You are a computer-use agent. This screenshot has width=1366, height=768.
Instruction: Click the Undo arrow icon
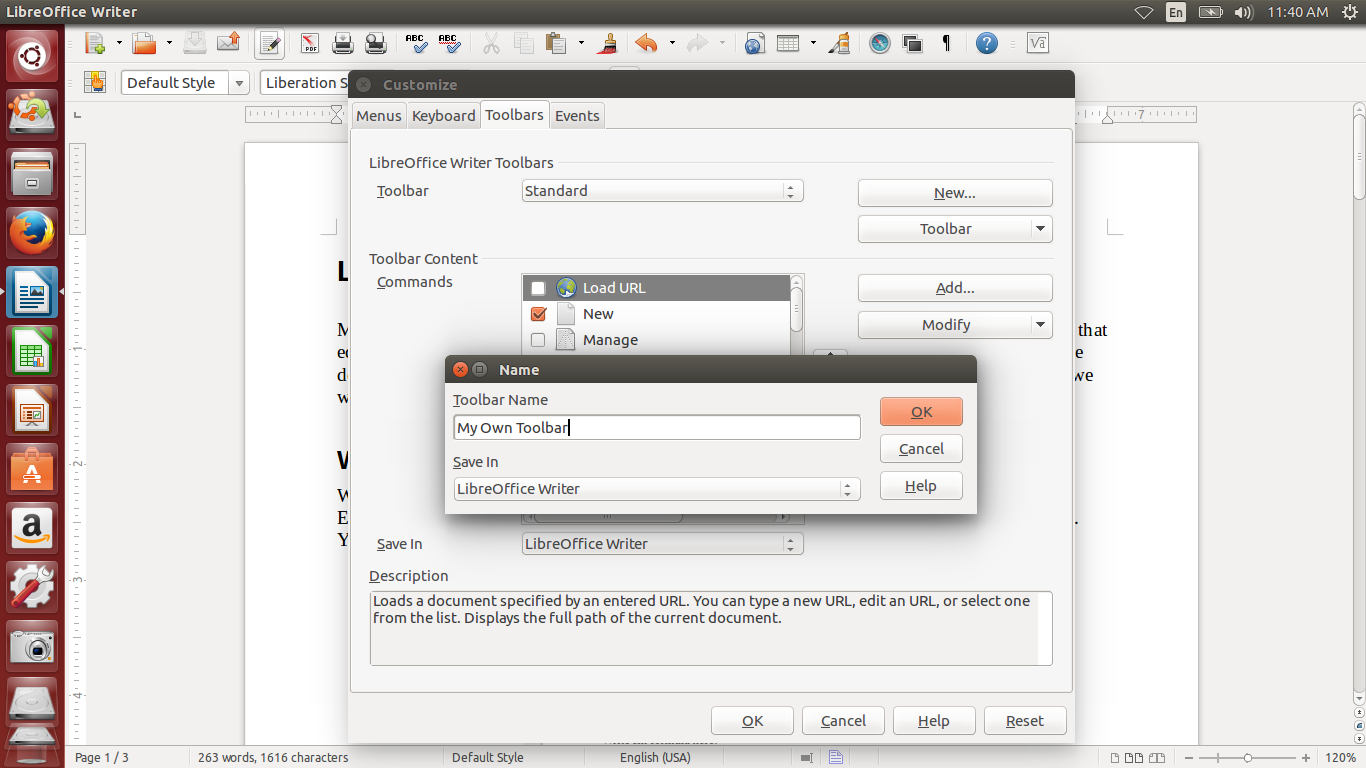[x=646, y=43]
